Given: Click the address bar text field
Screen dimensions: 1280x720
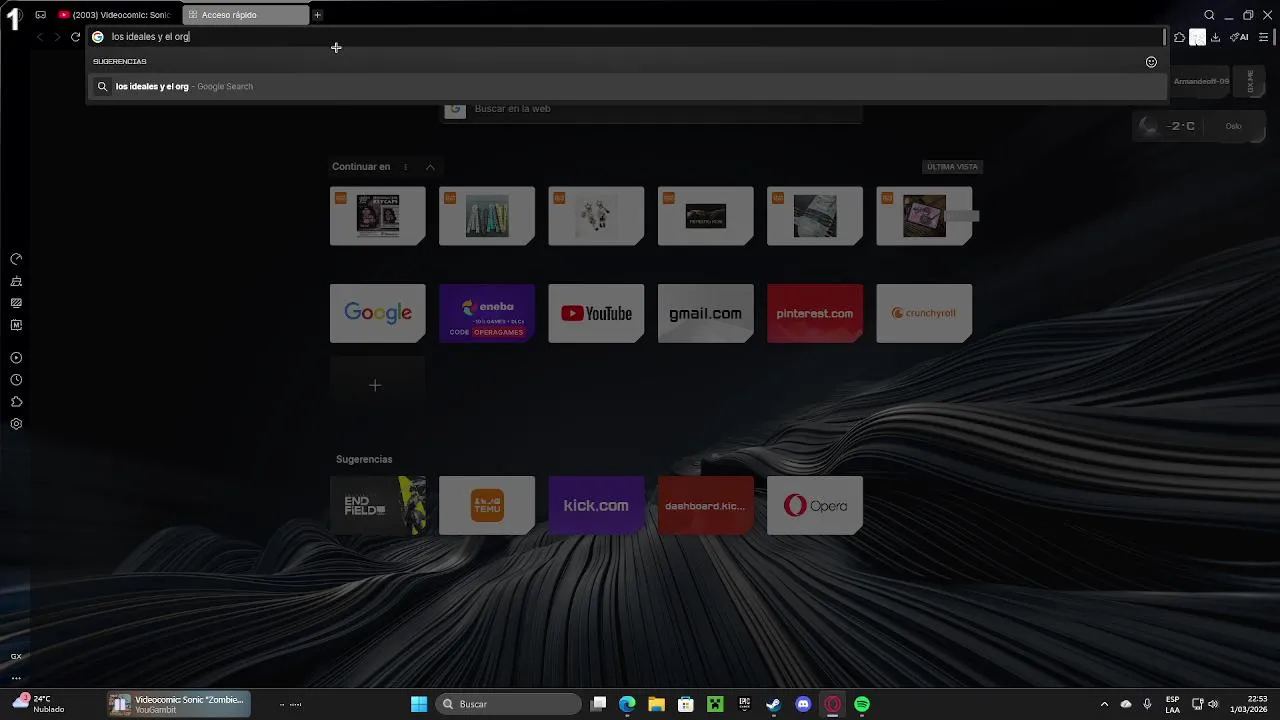Looking at the screenshot, I should click(x=626, y=37).
